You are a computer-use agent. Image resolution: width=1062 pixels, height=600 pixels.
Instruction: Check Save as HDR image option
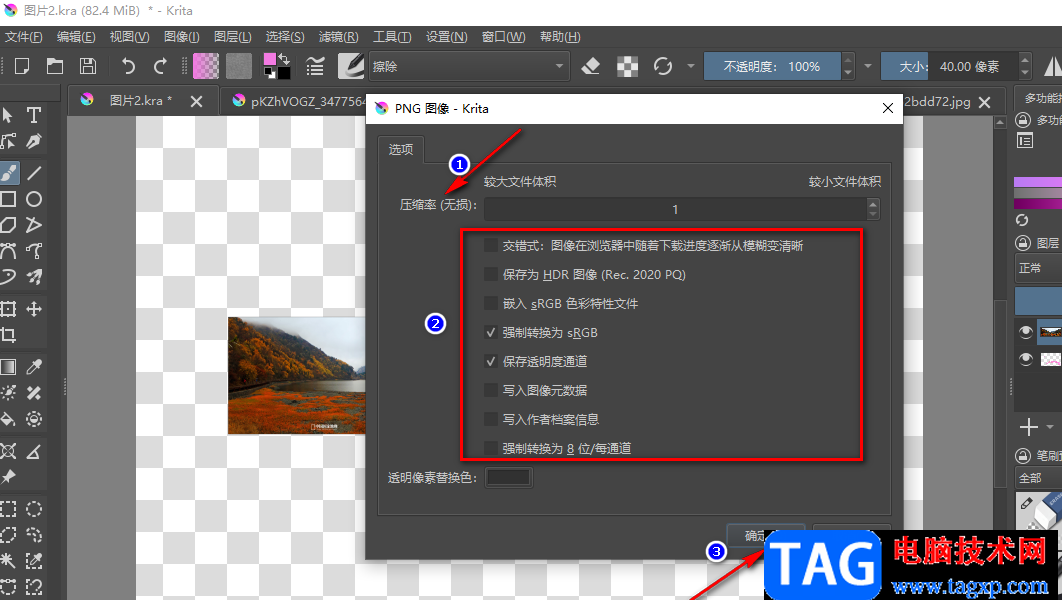pos(491,274)
